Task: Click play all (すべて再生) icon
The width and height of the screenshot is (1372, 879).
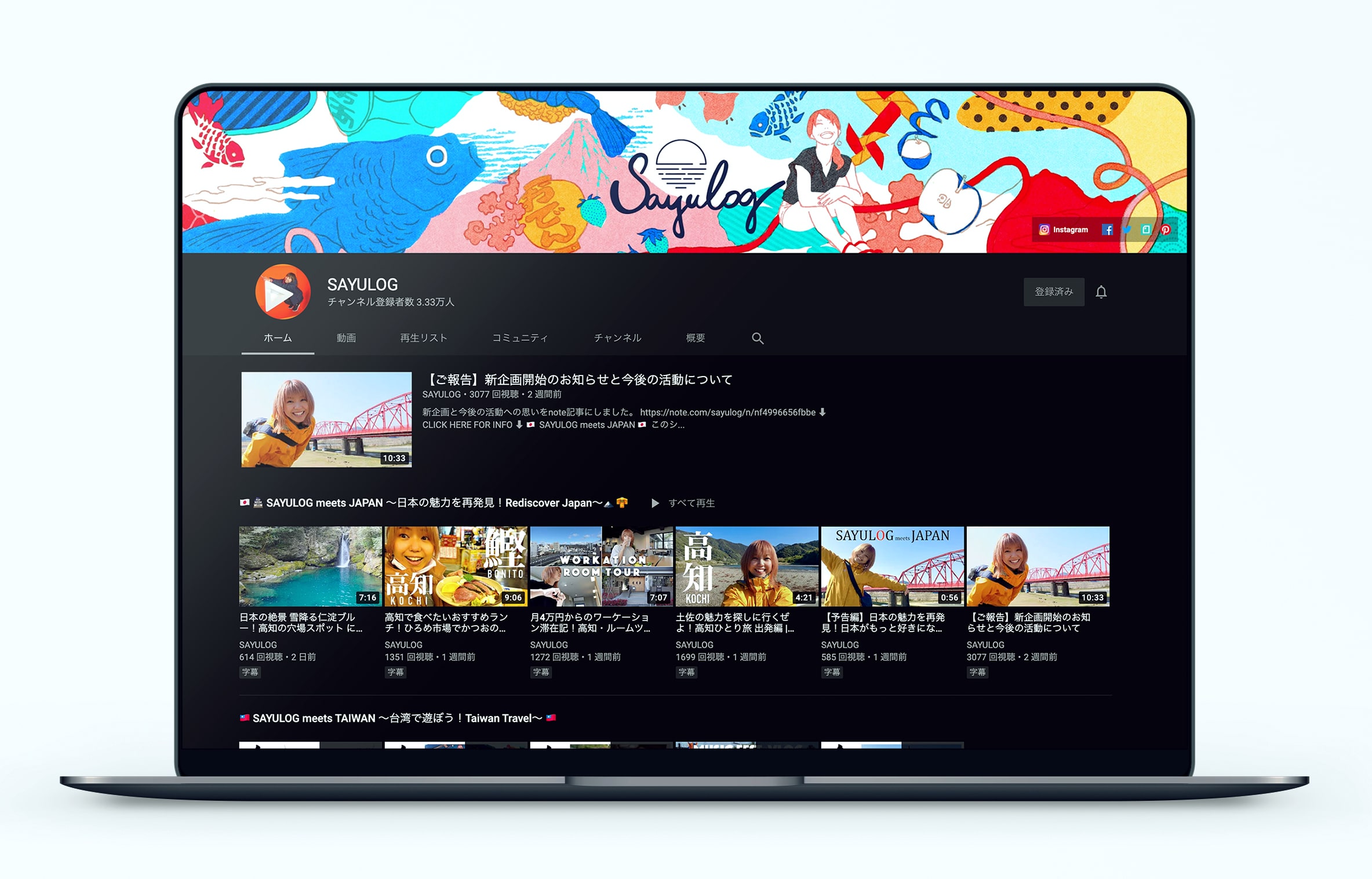Action: click(x=655, y=503)
